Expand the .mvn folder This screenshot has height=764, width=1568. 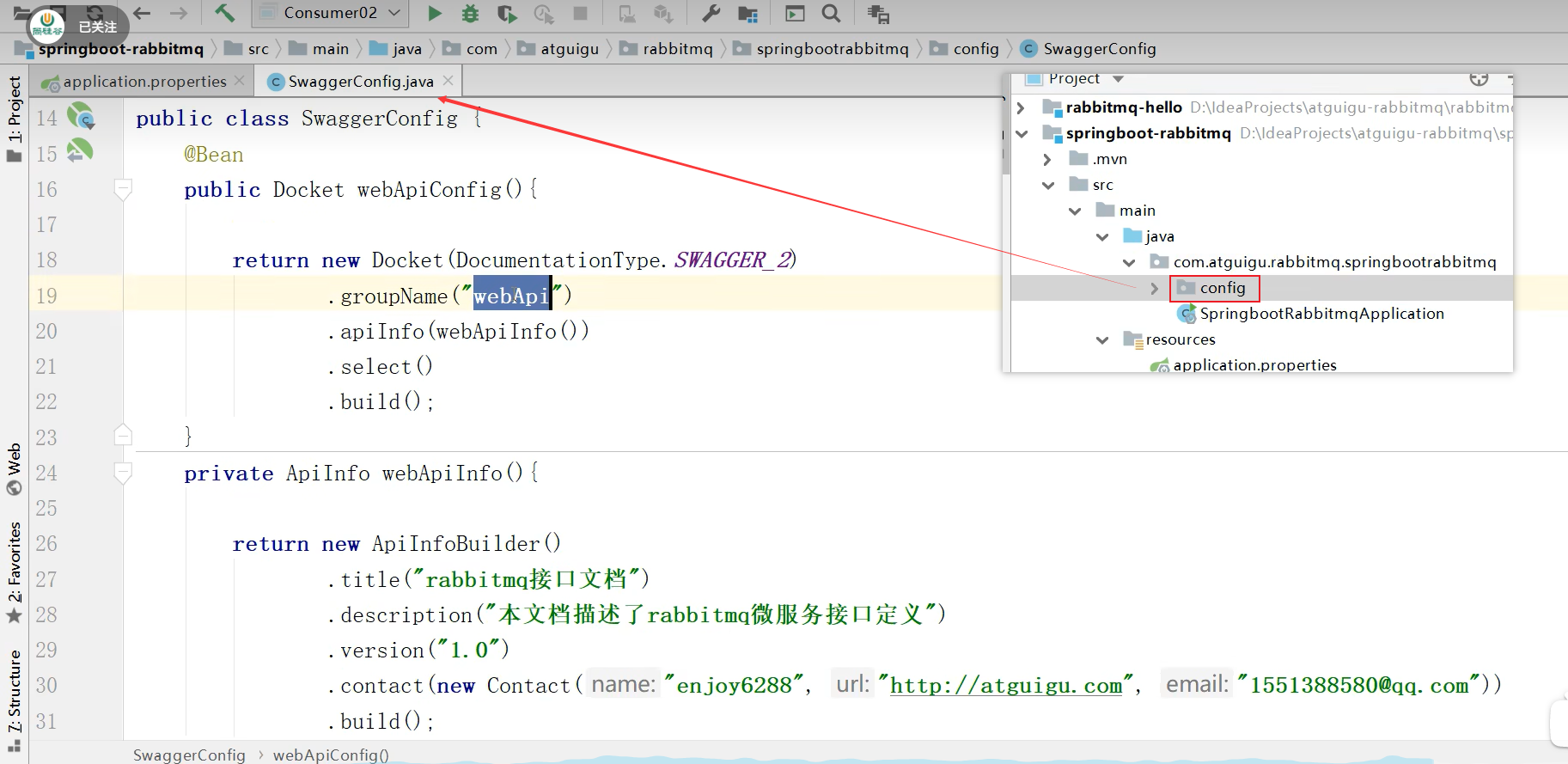pos(1046,159)
